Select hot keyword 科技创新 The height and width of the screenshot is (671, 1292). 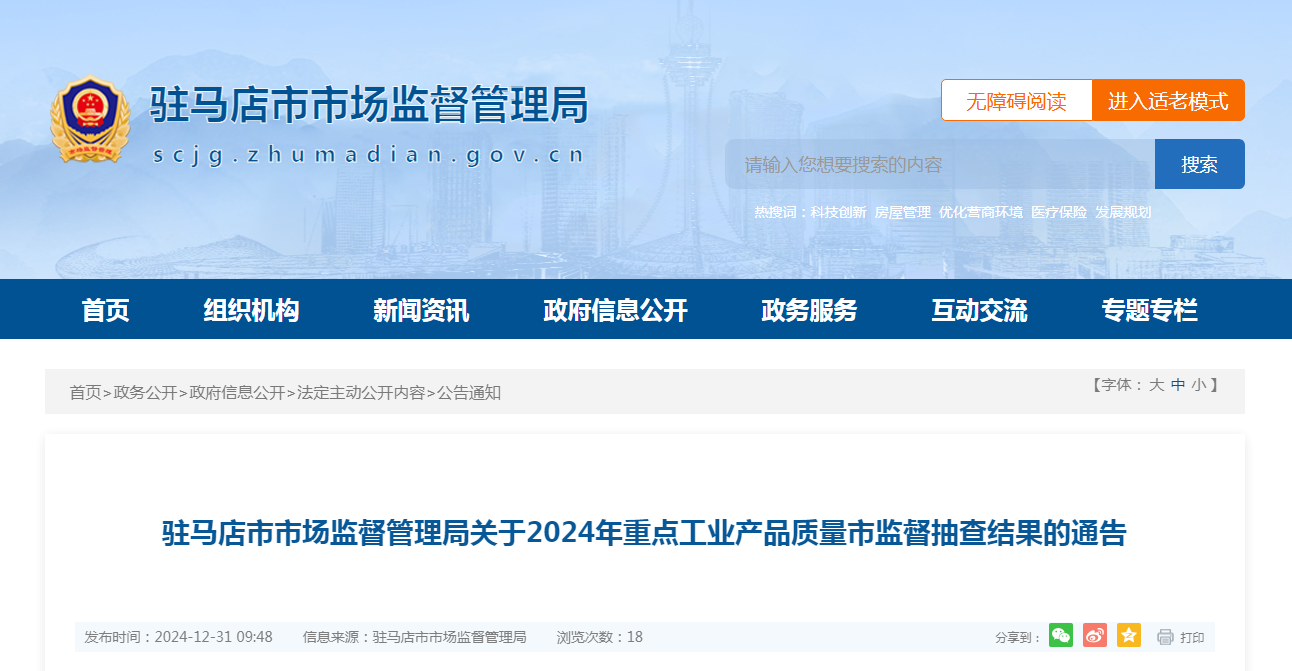838,212
